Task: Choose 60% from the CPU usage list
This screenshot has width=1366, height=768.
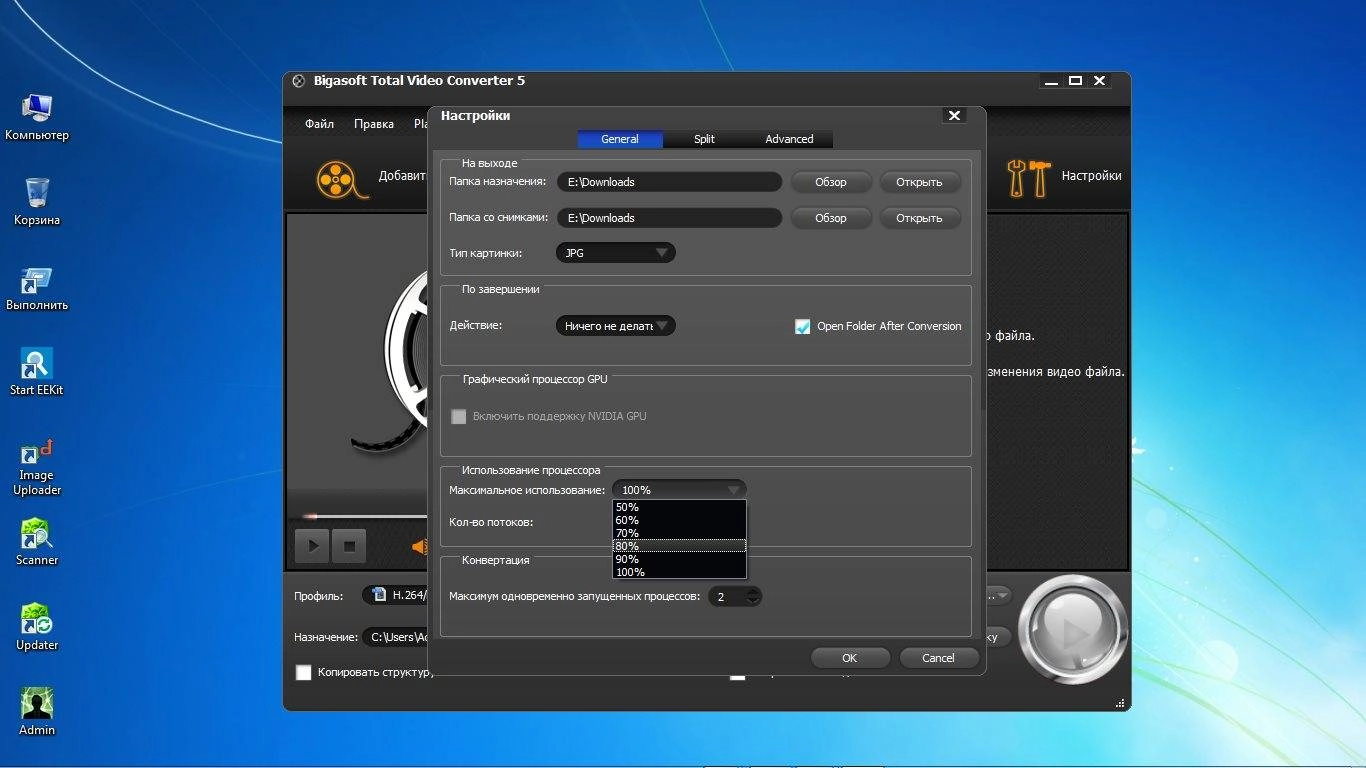Action: (679, 520)
